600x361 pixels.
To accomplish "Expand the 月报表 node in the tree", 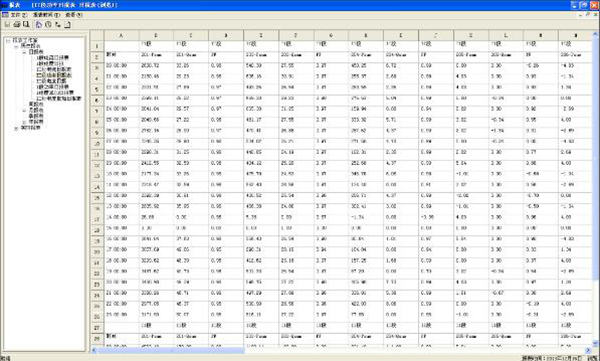I will pos(24,110).
